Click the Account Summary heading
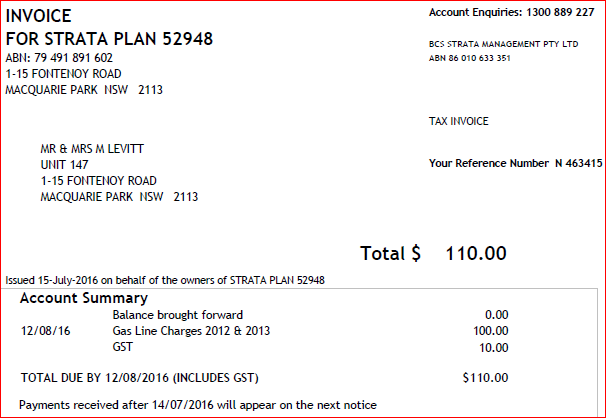The height and width of the screenshot is (418, 606). point(84,298)
